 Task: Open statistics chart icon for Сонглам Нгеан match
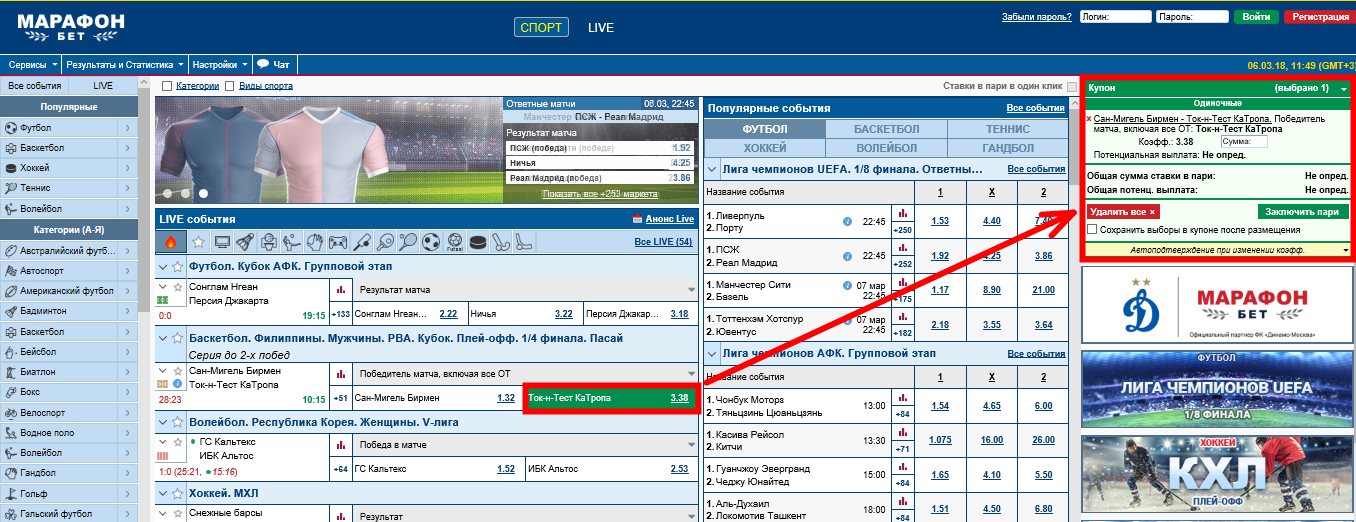pos(340,290)
